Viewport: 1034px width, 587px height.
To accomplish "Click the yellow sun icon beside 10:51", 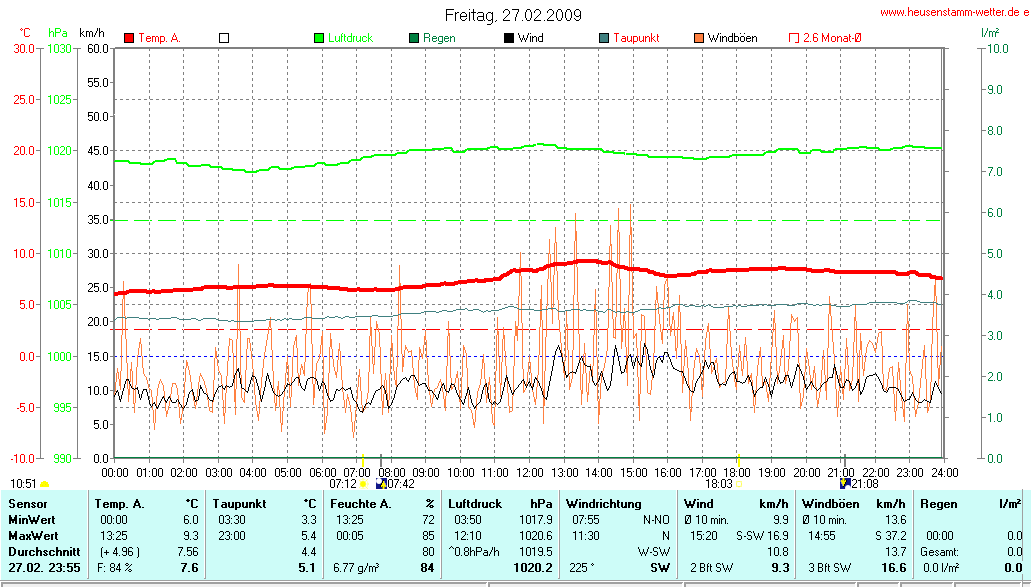I will click(x=45, y=484).
